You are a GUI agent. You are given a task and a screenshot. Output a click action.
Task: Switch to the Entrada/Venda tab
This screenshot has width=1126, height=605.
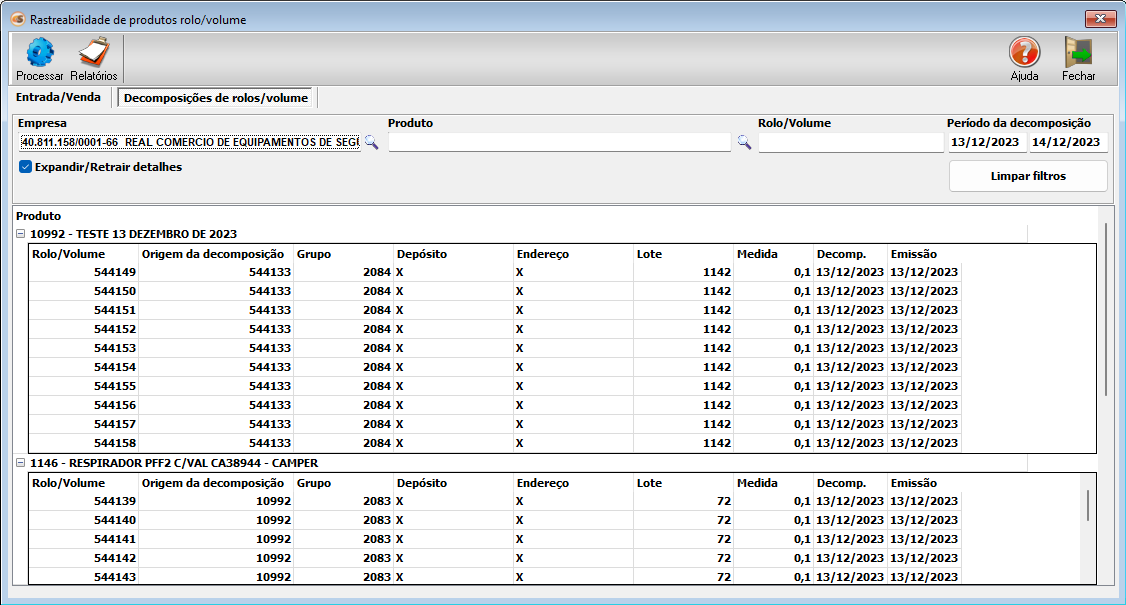click(57, 98)
